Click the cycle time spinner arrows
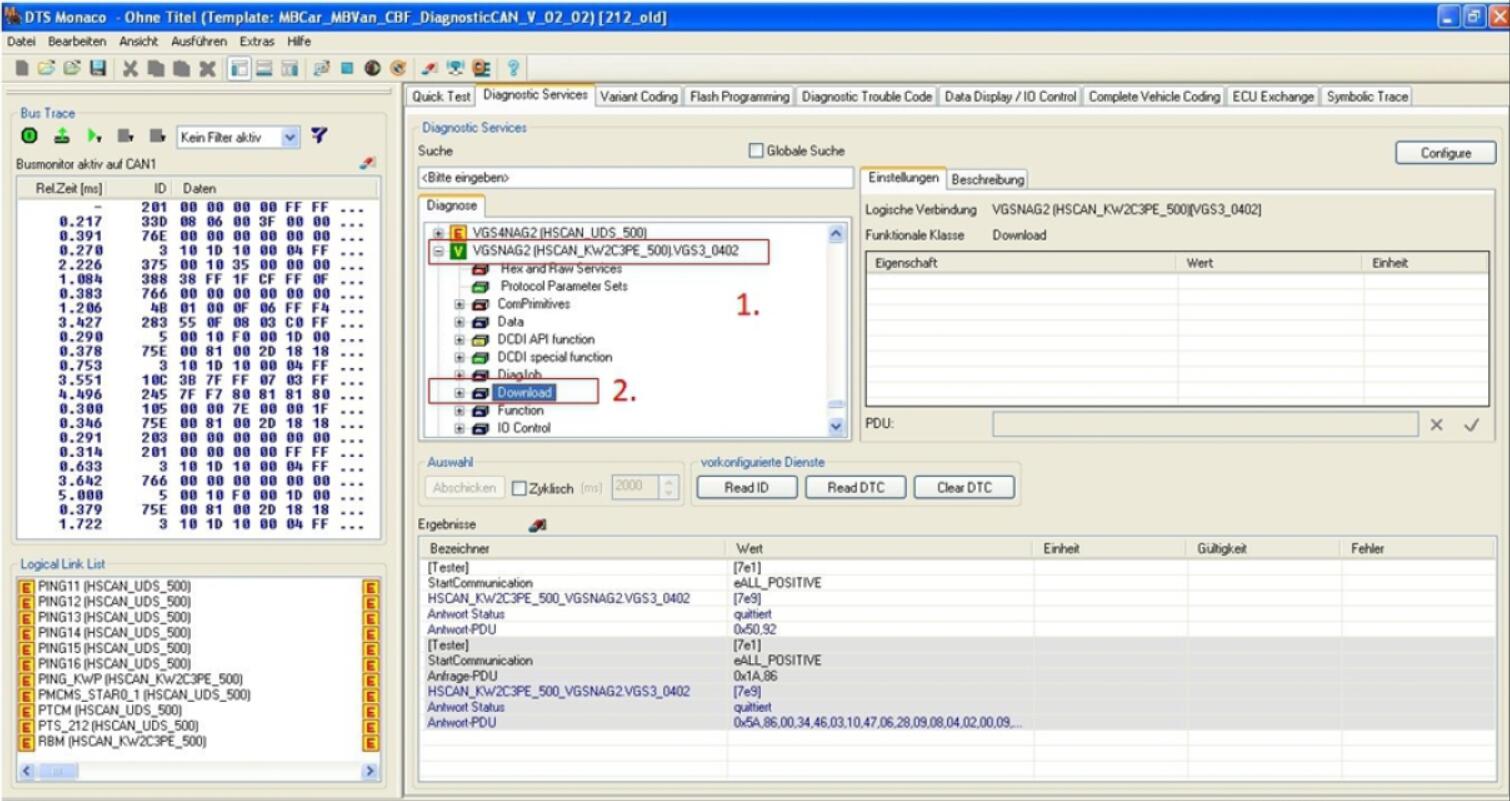Screen dimensions: 1510x801 669,489
